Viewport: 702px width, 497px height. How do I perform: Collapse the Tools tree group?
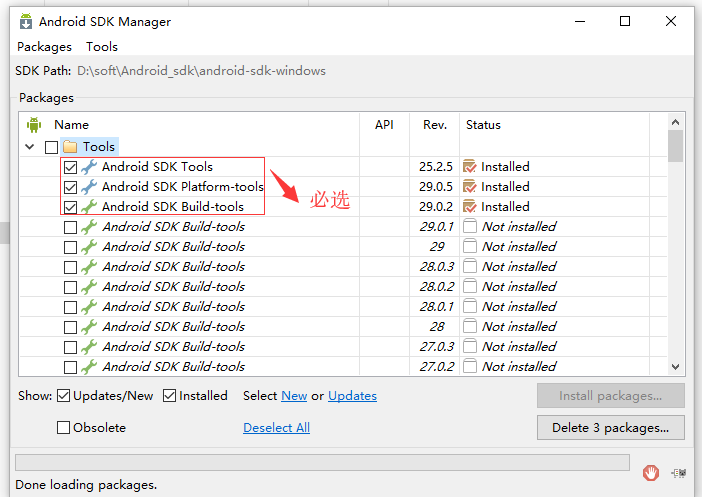(x=29, y=147)
